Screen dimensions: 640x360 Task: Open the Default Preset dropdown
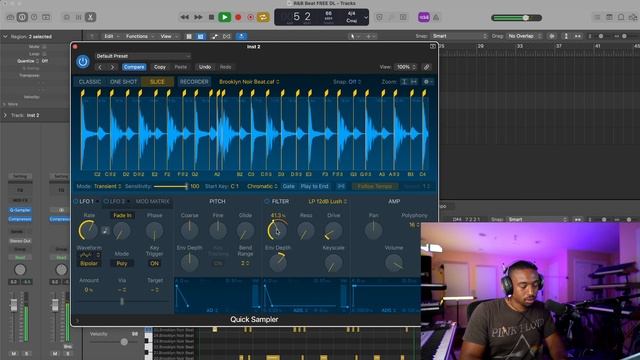(x=142, y=56)
